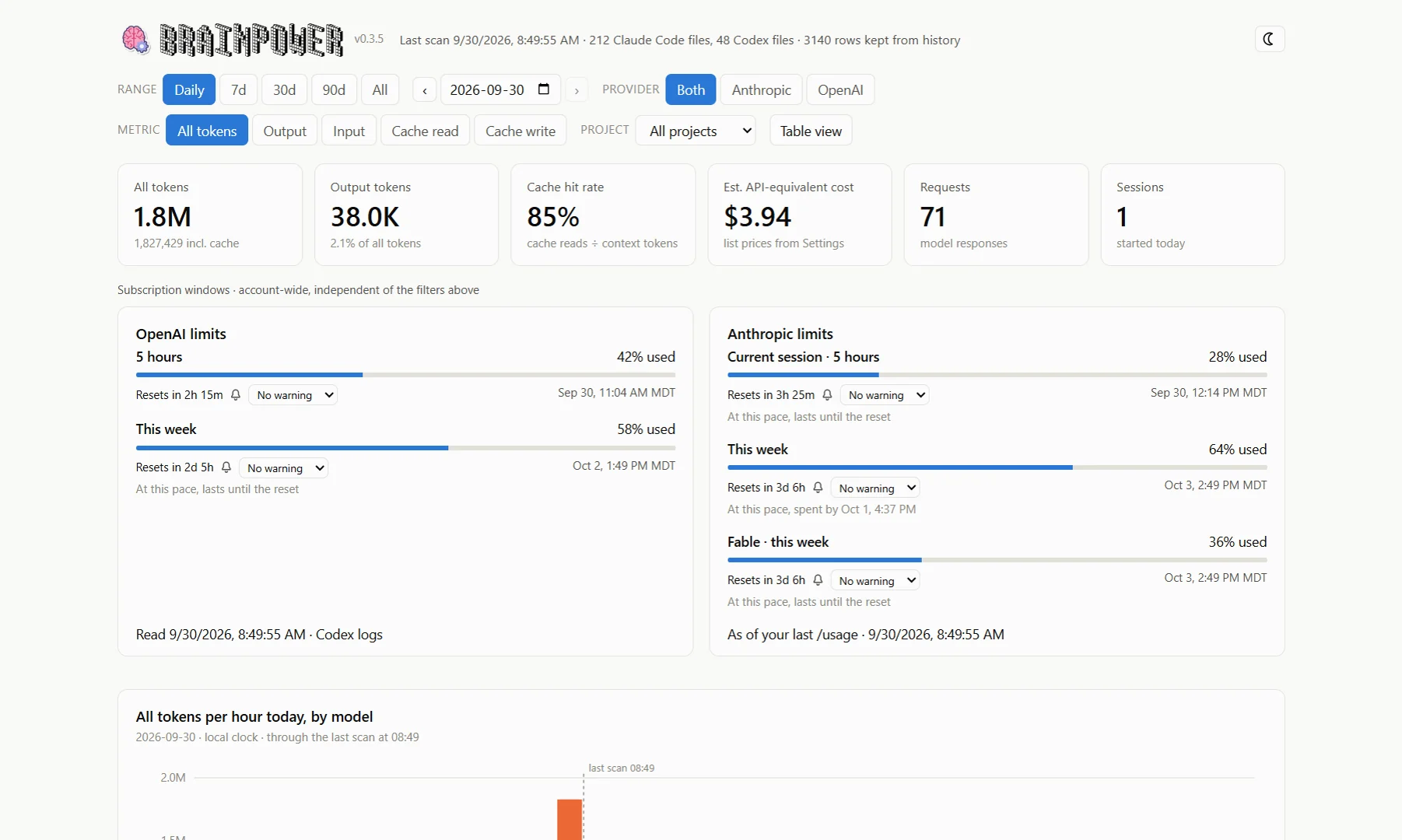Viewport: 1402px width, 840px height.
Task: Click the Anthropic Current session progress bar
Action: [997, 375]
